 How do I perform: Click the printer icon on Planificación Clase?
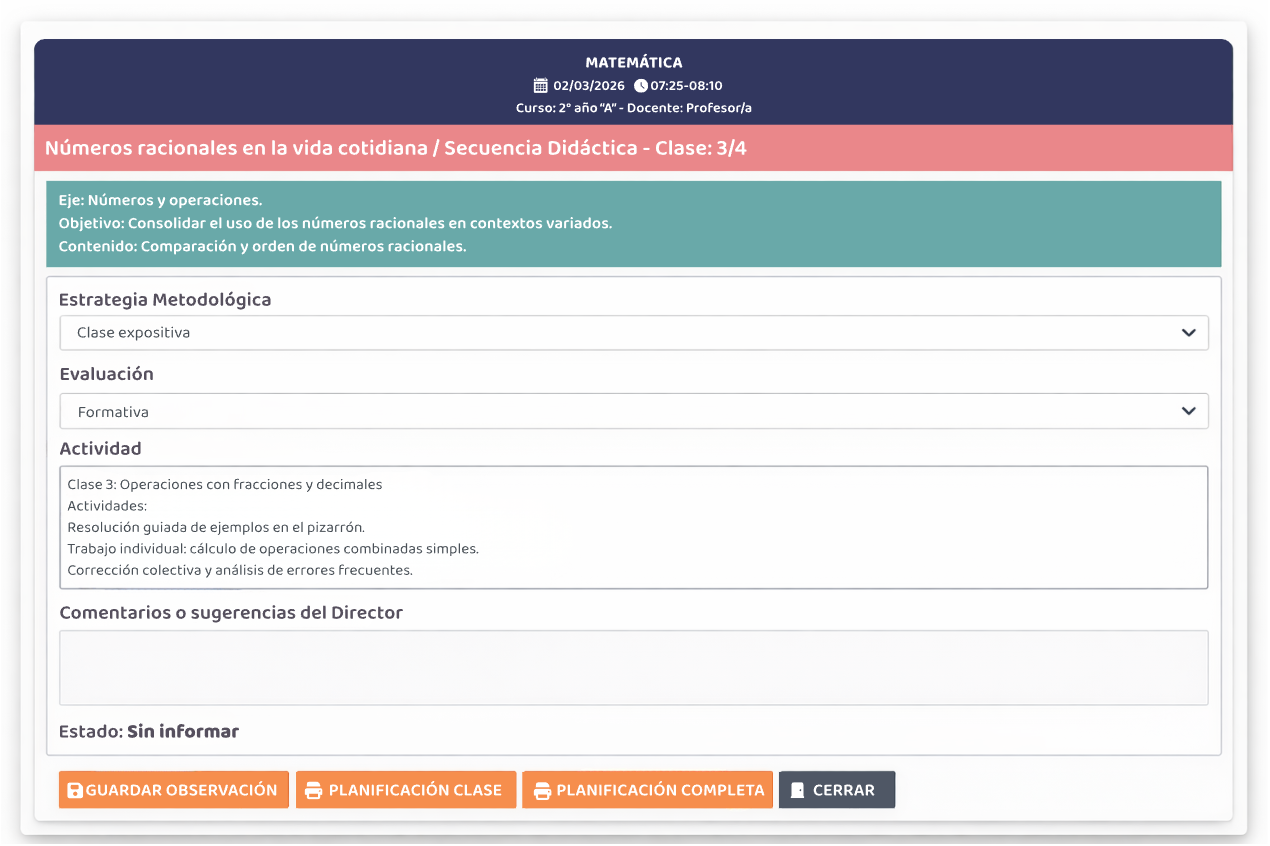313,791
